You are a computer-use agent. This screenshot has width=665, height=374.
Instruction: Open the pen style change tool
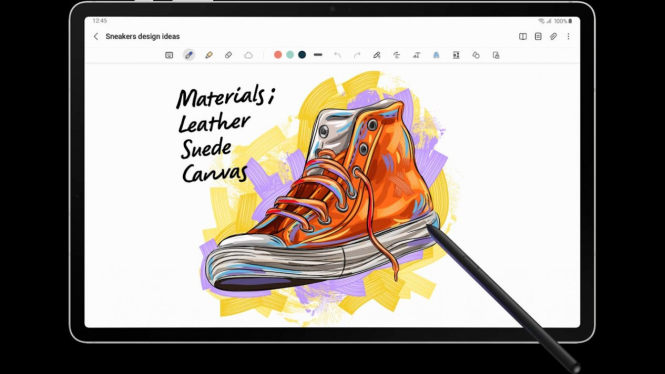click(377, 55)
